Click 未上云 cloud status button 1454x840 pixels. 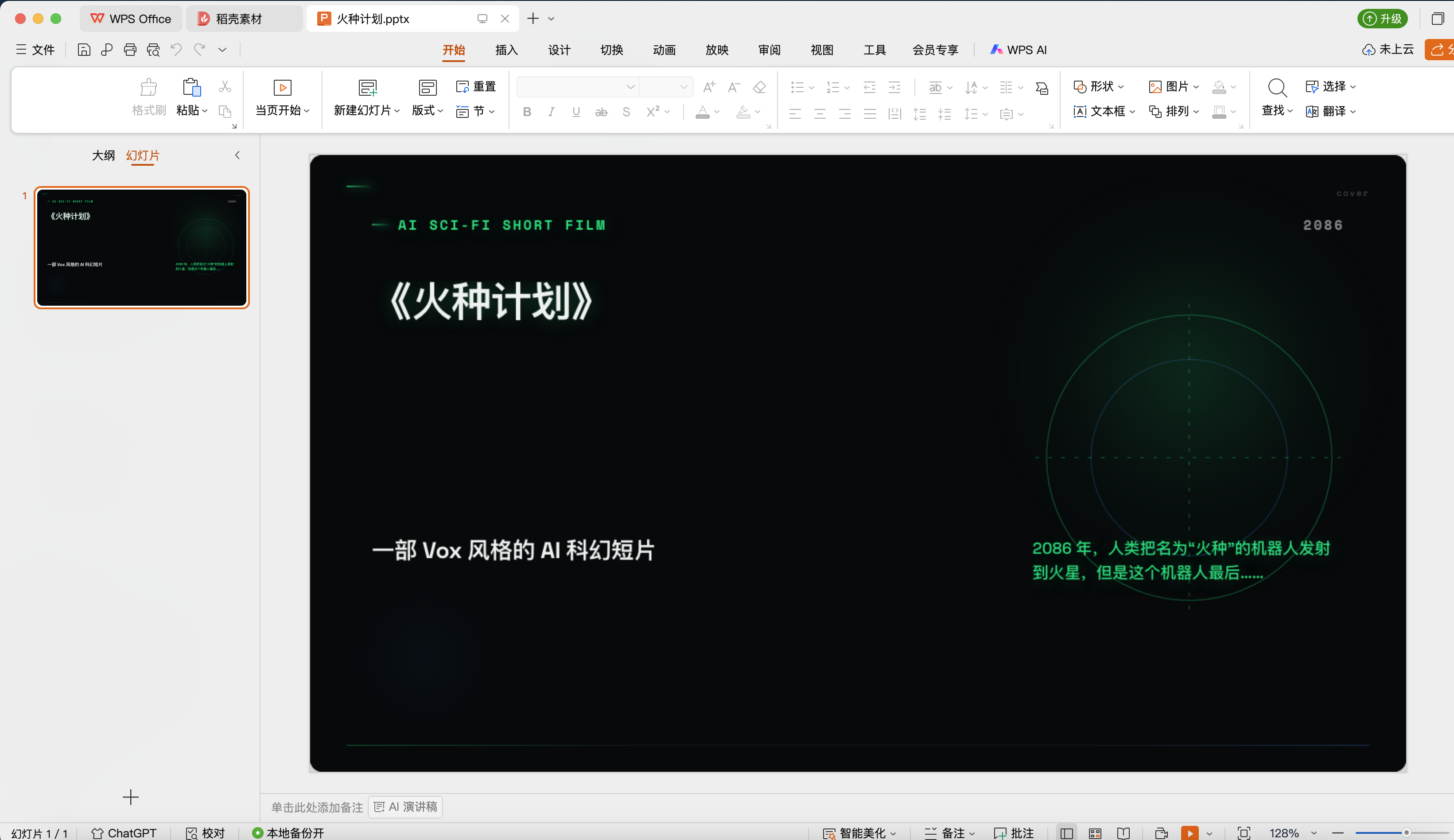(x=1388, y=50)
